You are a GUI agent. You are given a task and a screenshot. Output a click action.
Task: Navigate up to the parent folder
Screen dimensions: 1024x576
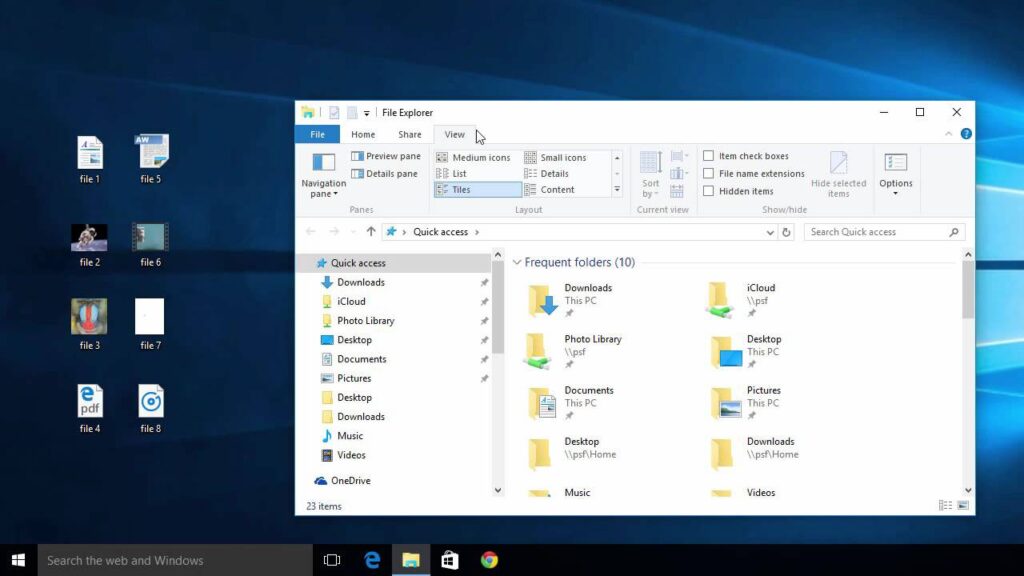pyautogui.click(x=371, y=231)
